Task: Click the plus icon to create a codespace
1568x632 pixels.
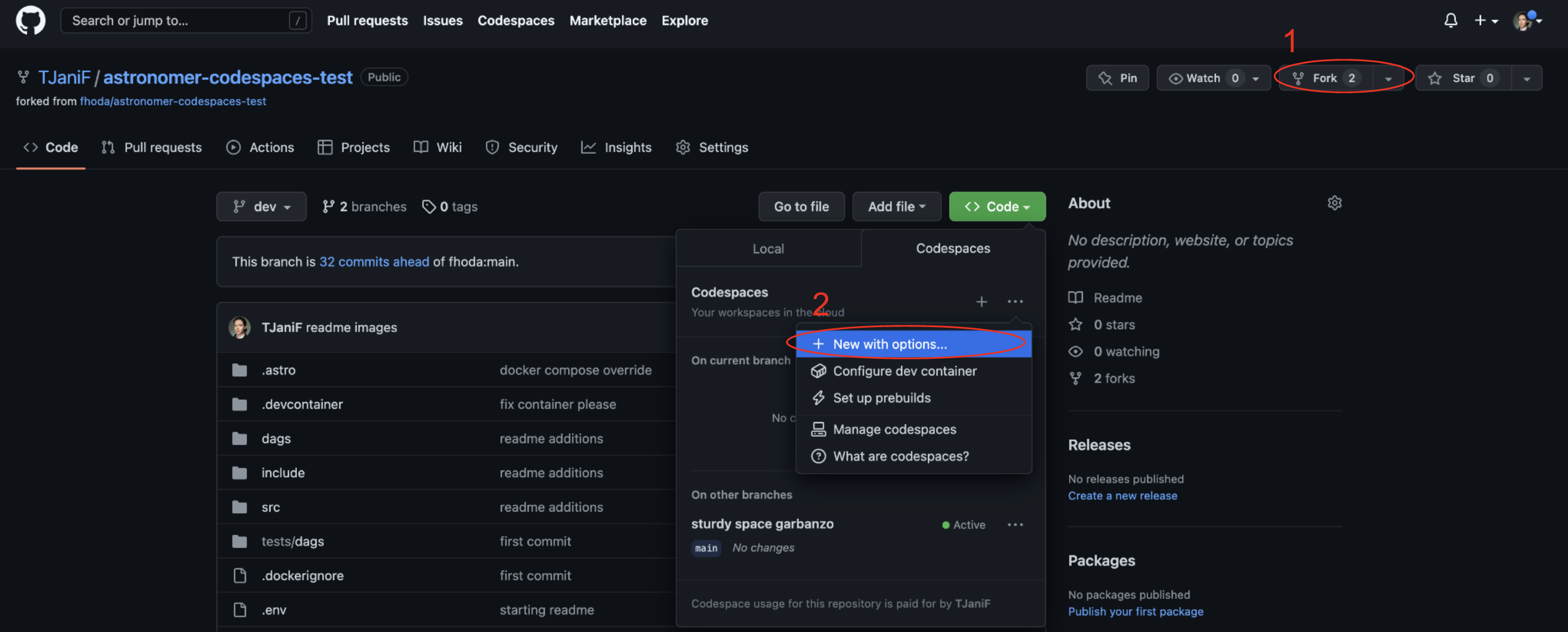Action: point(981,302)
